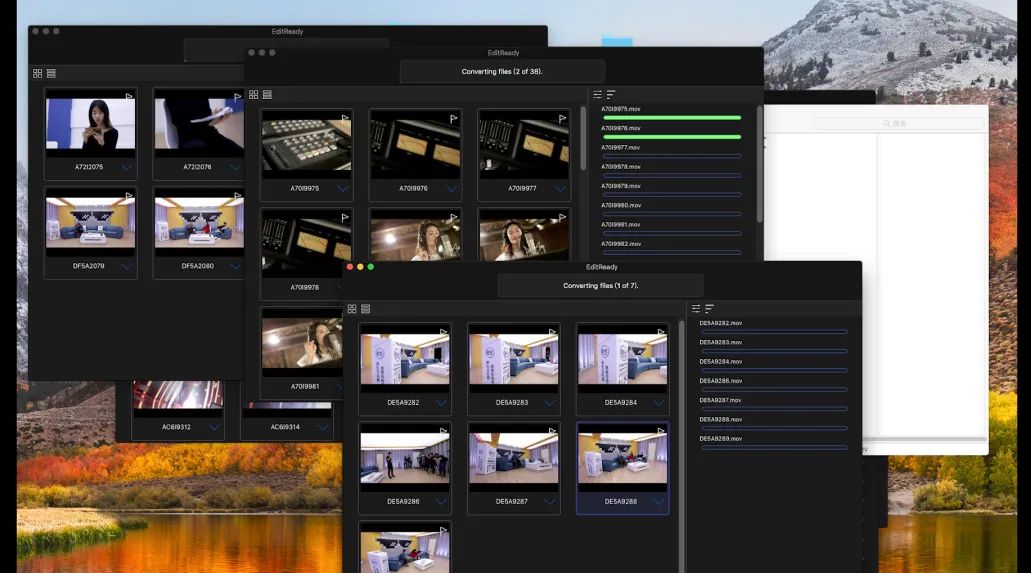1031x573 pixels.
Task: Expand the chevron under clip DE5A9283
Action: [x=549, y=403]
